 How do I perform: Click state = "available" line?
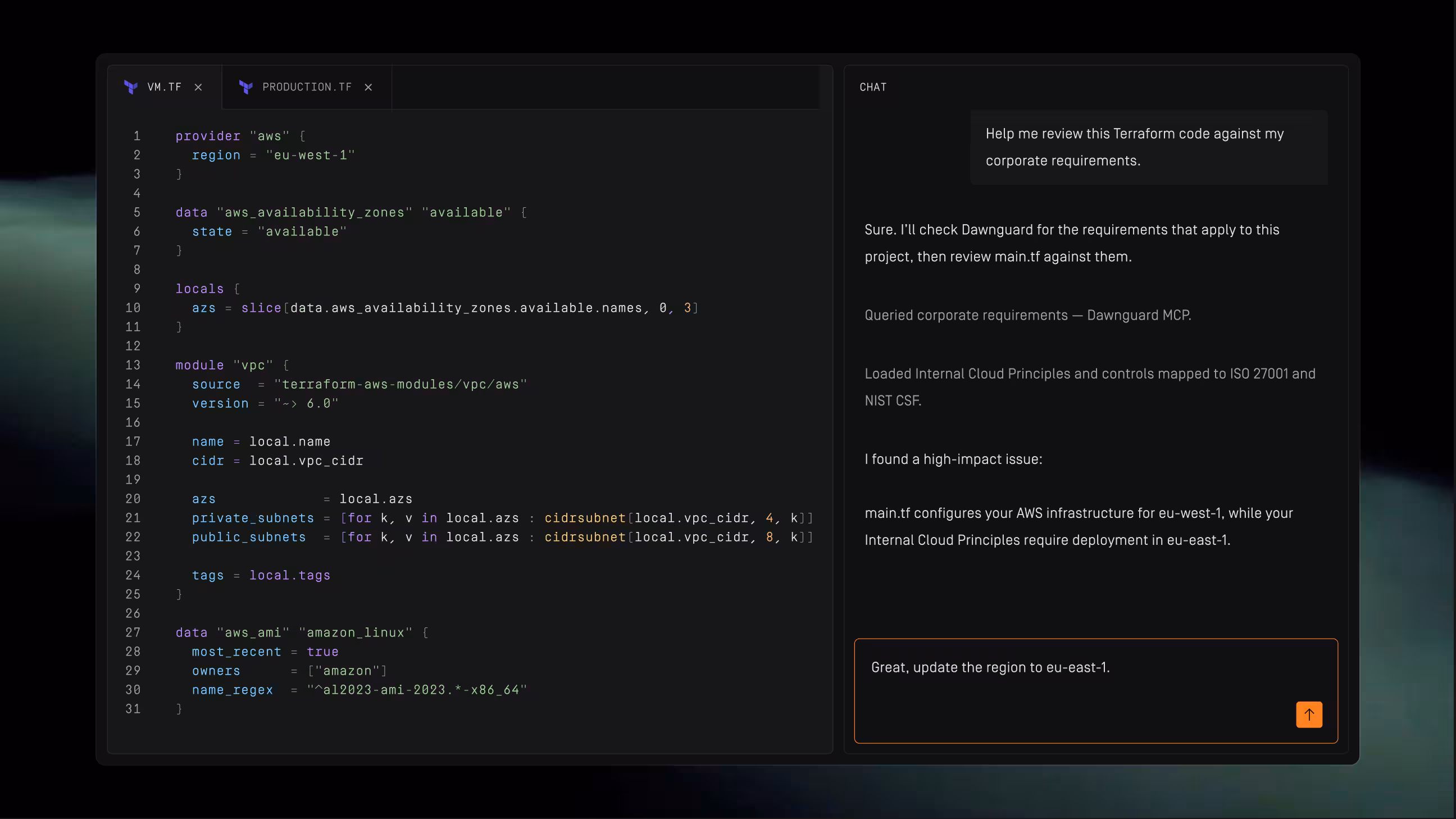click(x=270, y=232)
